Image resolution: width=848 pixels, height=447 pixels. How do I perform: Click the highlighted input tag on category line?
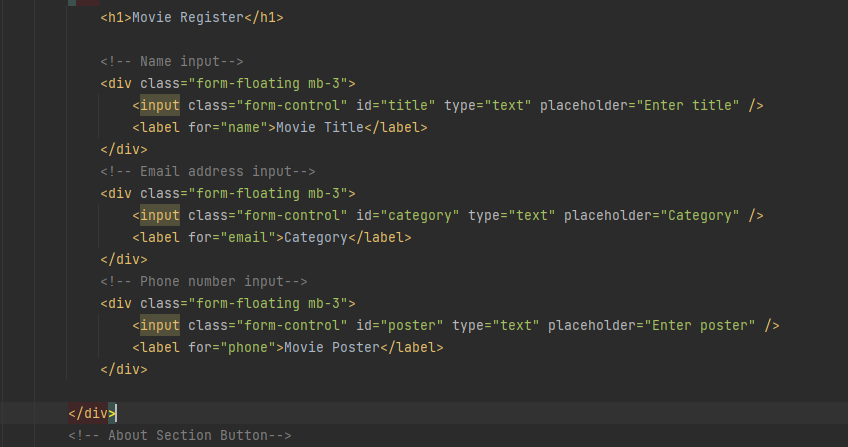160,216
